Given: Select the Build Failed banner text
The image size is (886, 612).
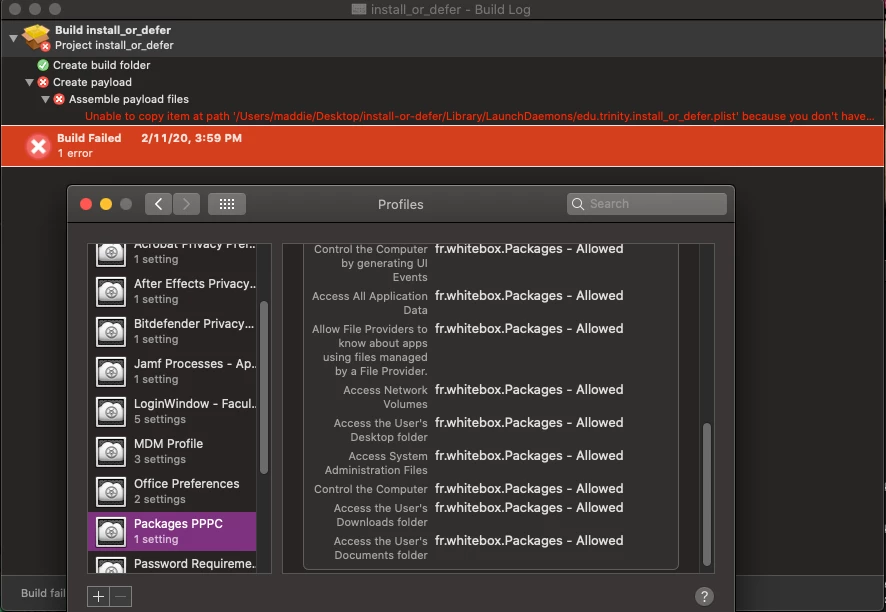Looking at the screenshot, I should pos(89,138).
